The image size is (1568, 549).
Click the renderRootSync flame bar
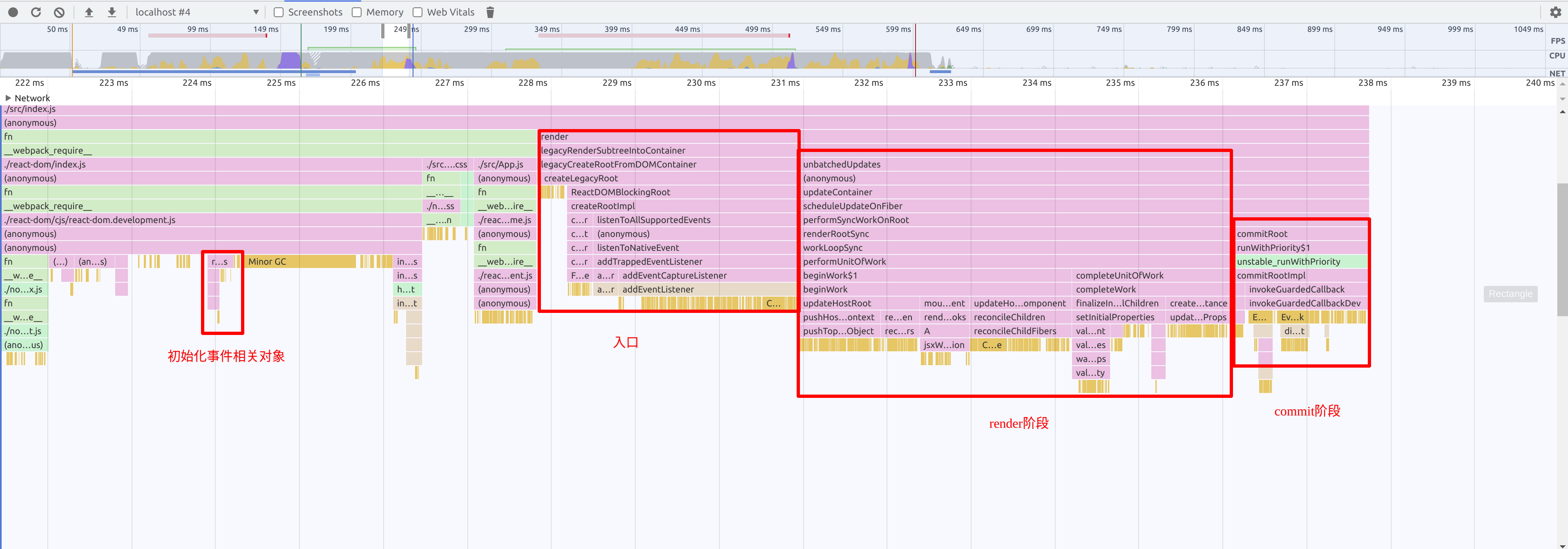(x=836, y=234)
